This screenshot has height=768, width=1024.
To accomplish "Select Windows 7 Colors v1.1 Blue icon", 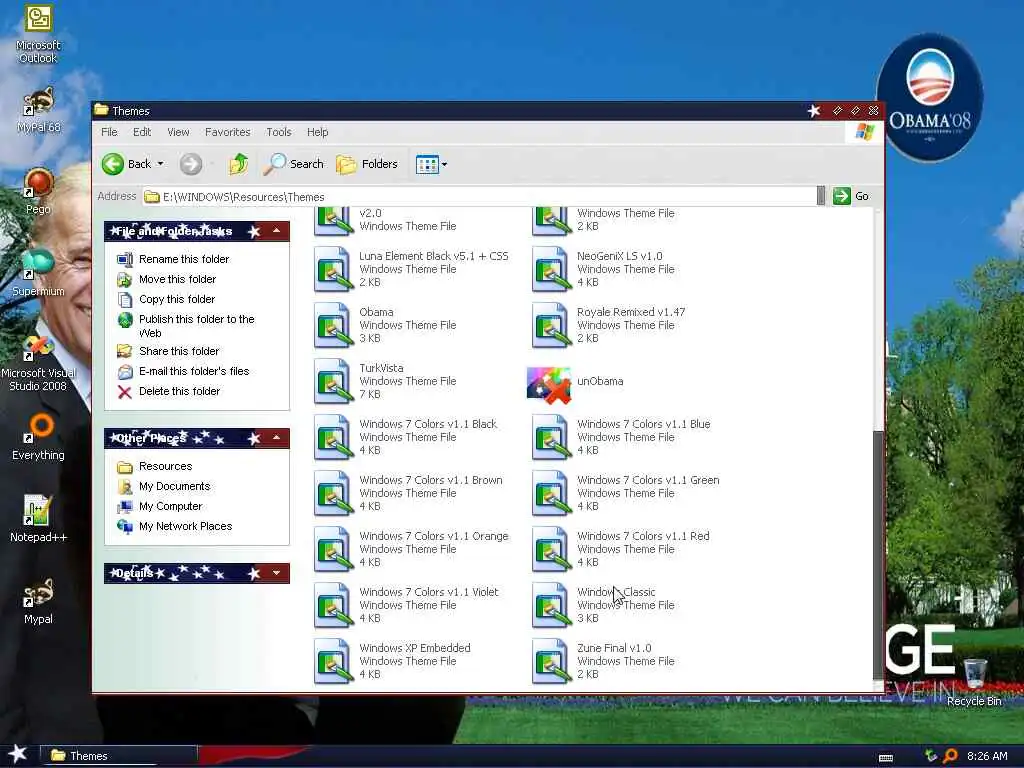I will [552, 437].
